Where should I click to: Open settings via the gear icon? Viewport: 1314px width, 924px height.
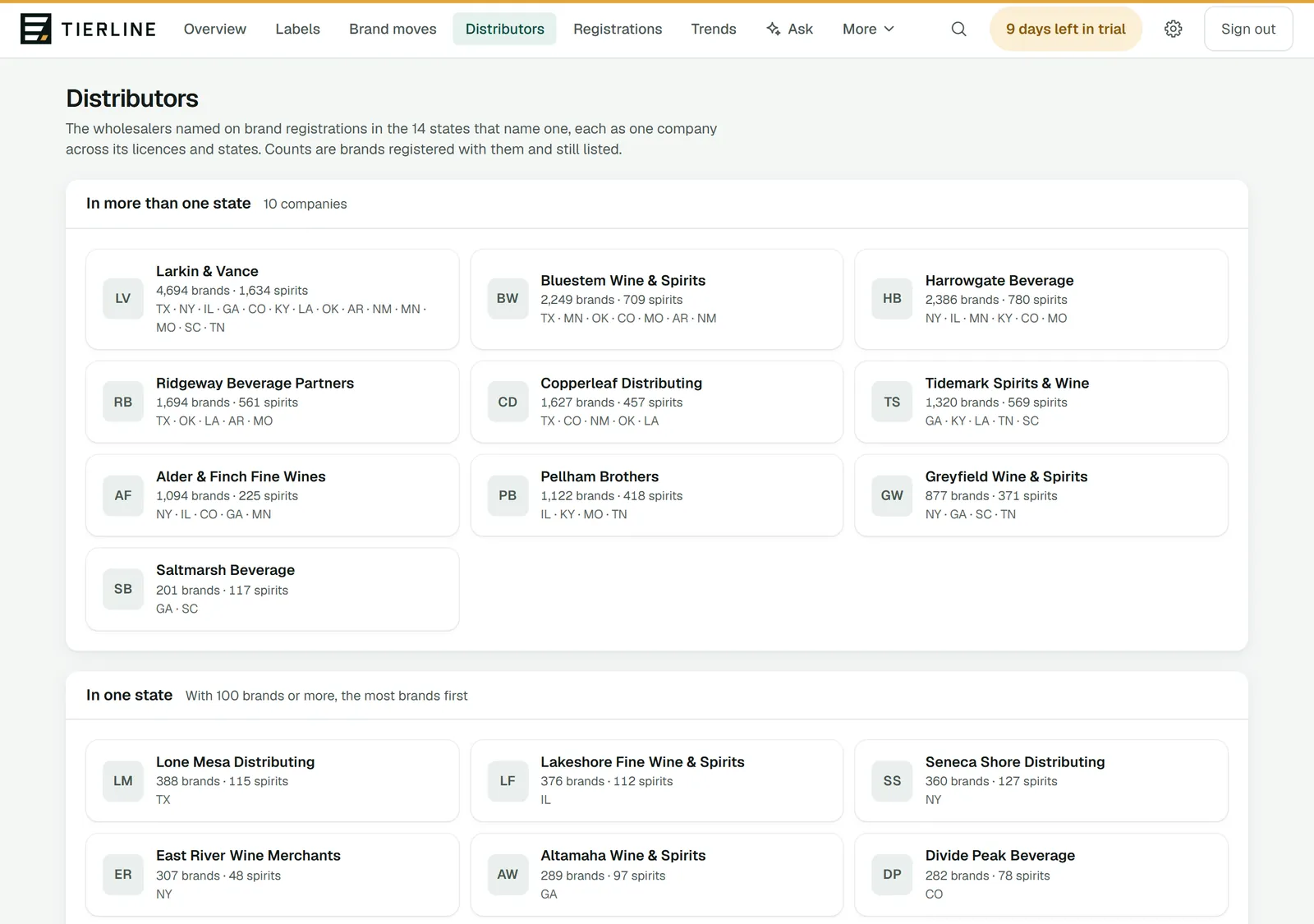point(1173,29)
